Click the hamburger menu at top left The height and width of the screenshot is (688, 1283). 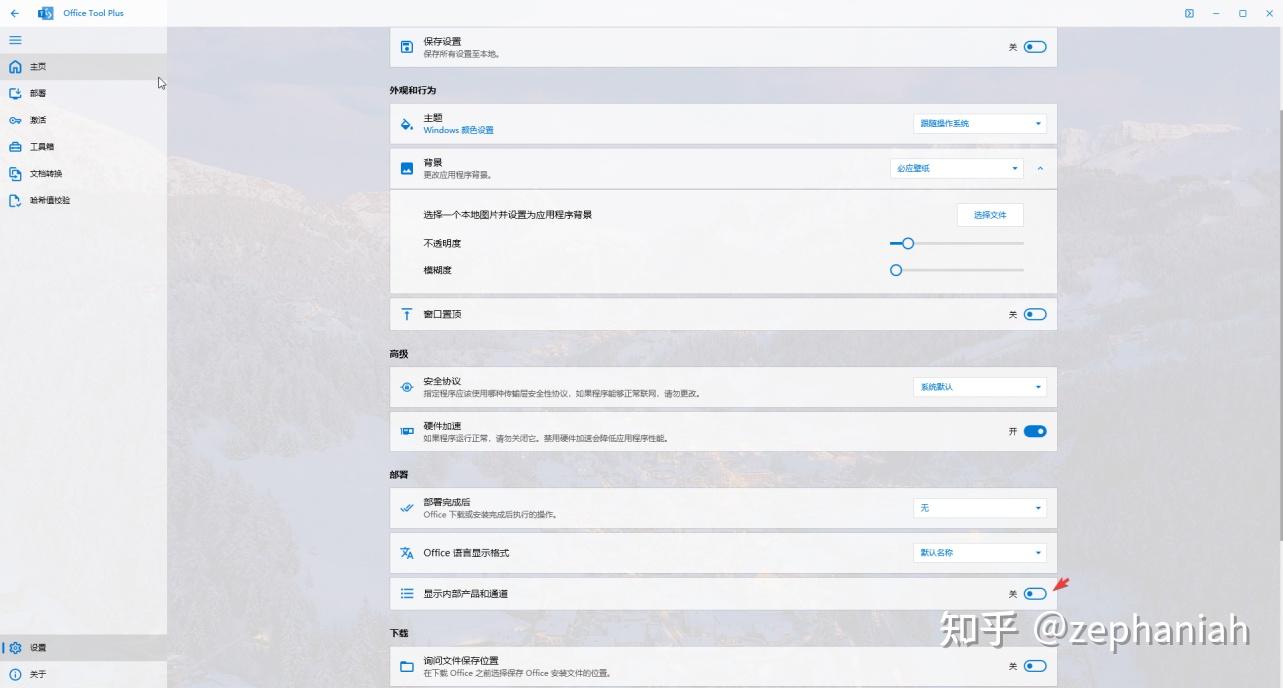pyautogui.click(x=15, y=40)
